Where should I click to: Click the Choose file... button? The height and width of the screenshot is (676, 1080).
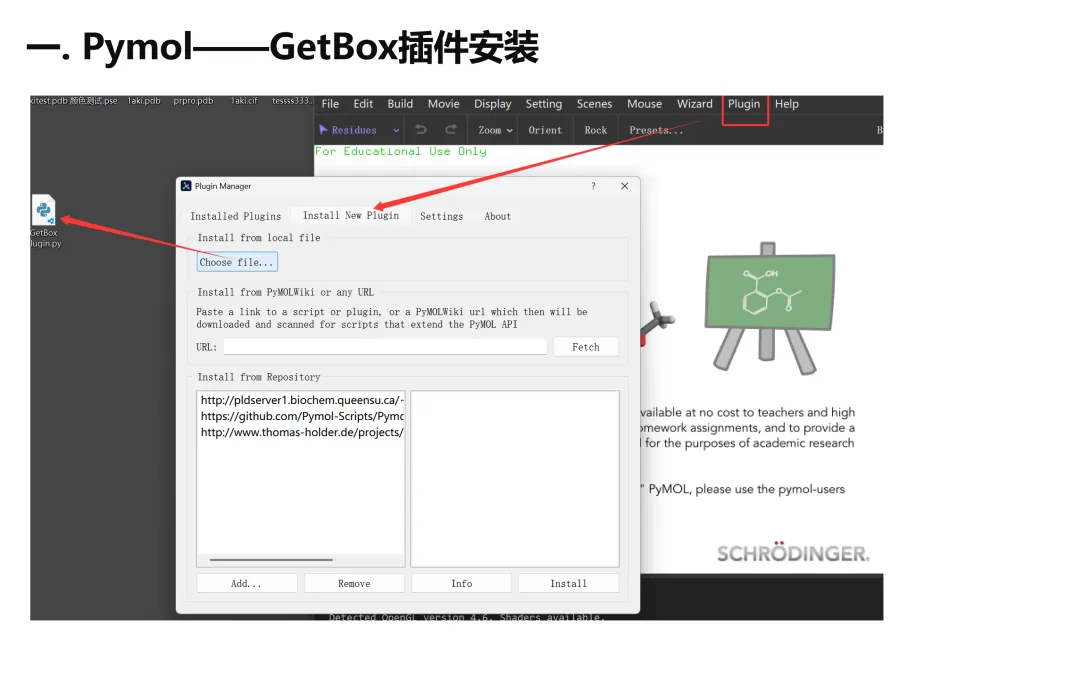237,263
